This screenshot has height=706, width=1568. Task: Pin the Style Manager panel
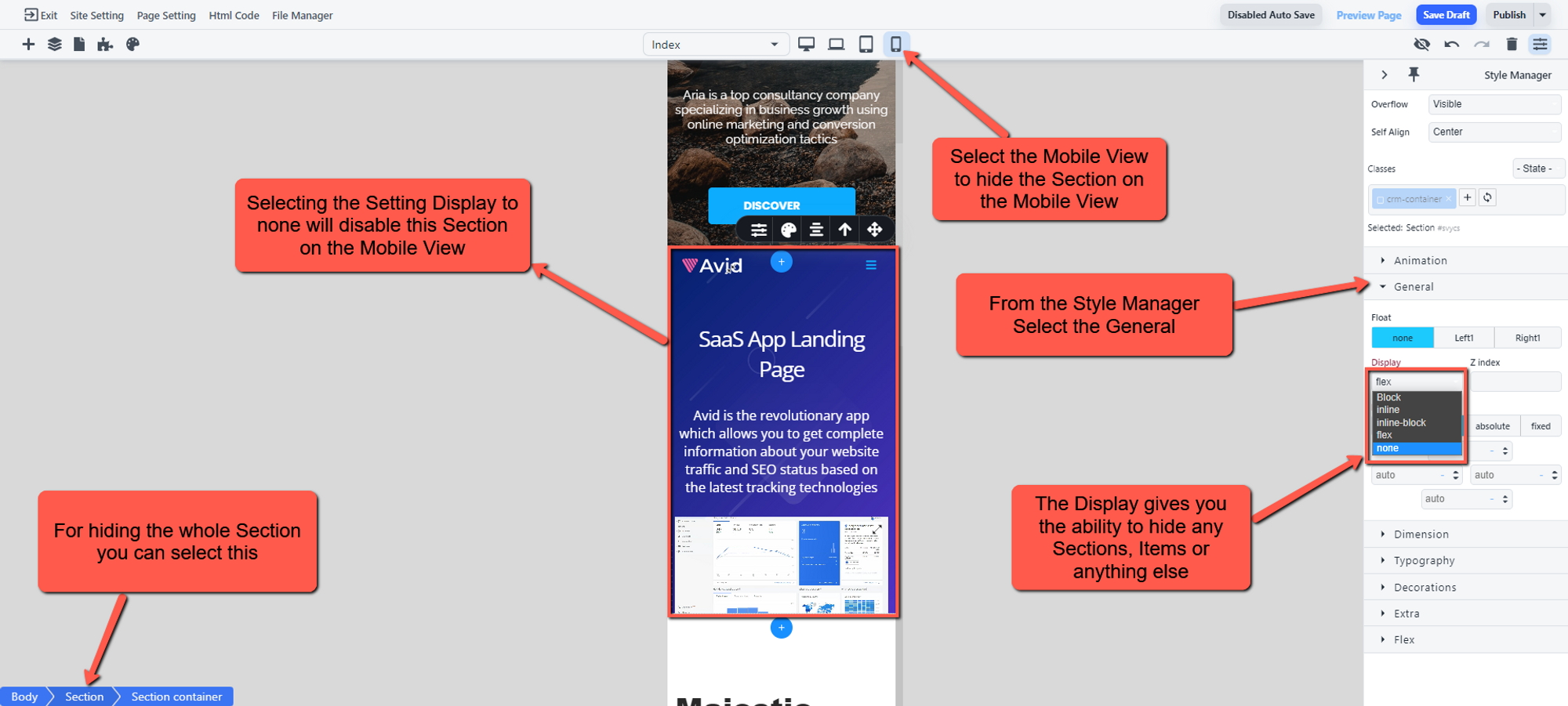(1414, 74)
